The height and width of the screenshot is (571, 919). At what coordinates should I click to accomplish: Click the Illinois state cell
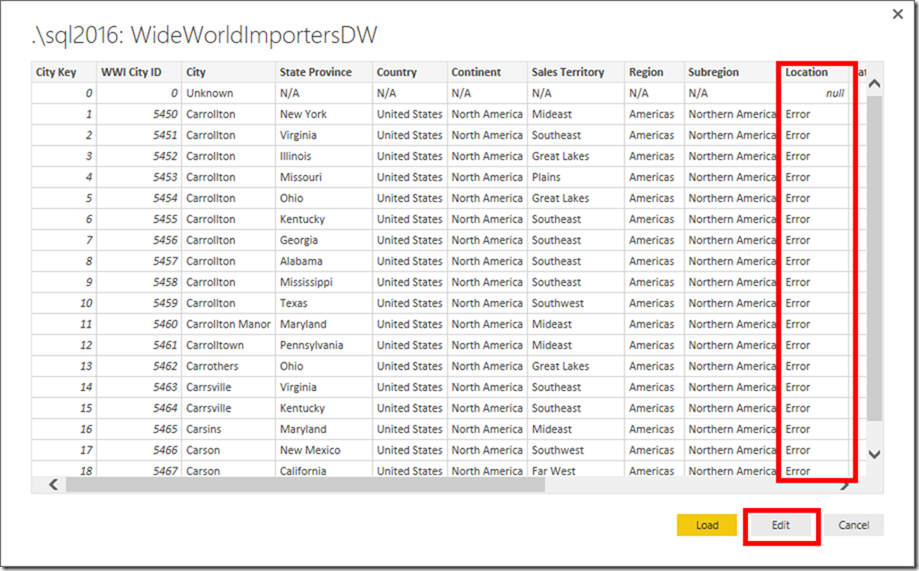(324, 157)
